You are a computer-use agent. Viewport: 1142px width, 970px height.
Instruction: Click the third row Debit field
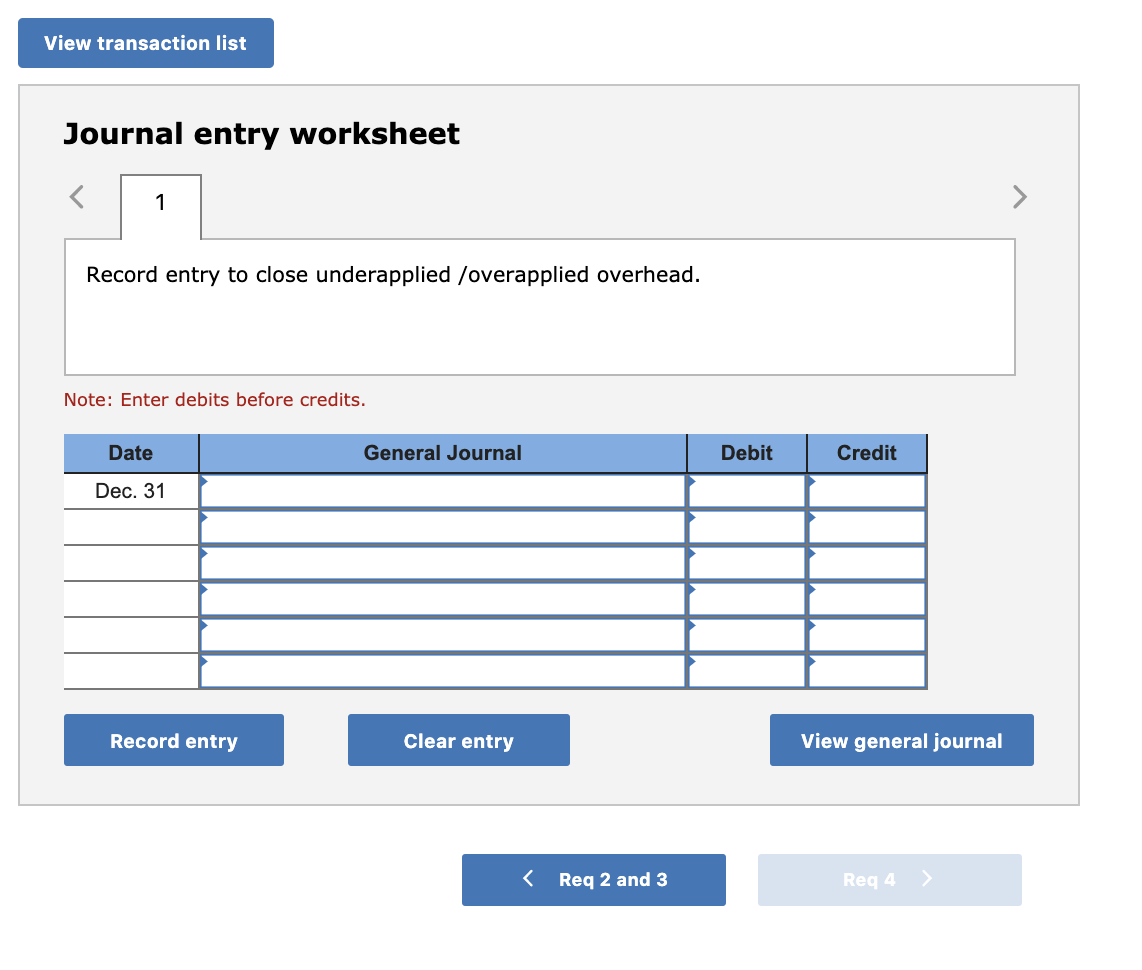click(x=747, y=563)
